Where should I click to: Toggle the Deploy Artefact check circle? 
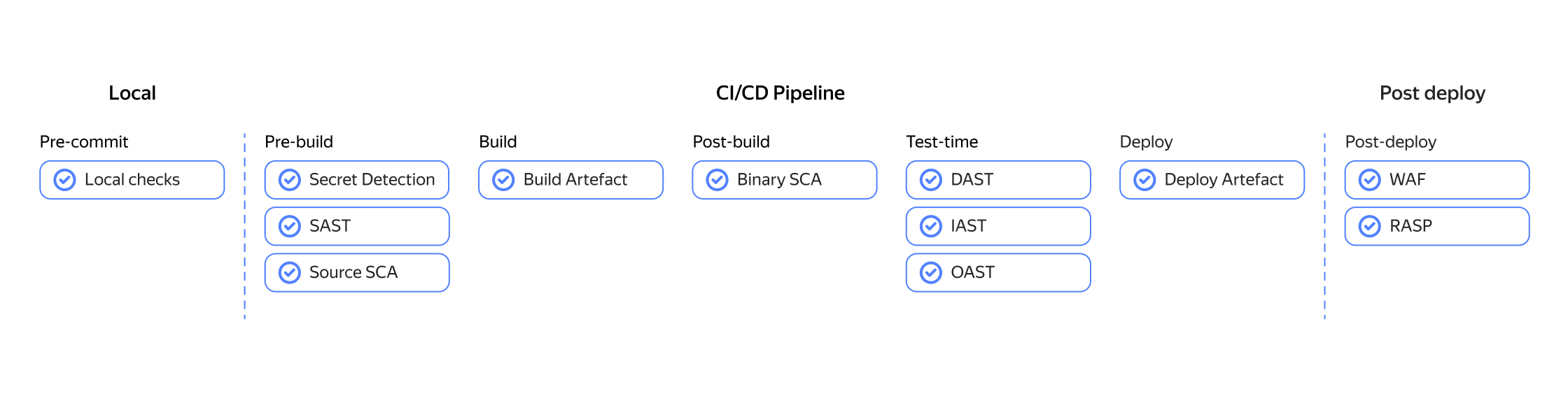coord(1144,180)
